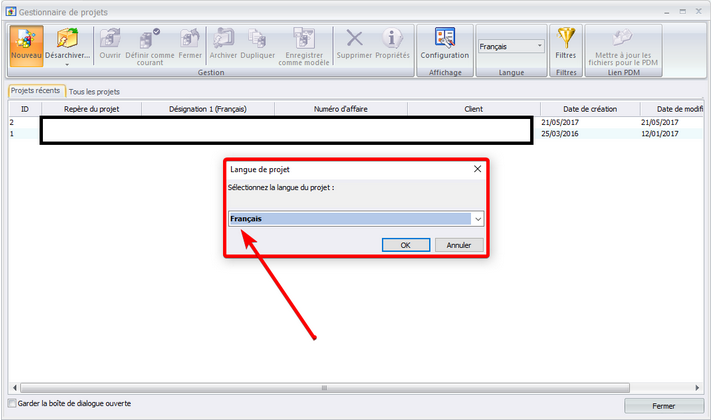This screenshot has width=713, height=420.
Task: Switch to Projets récents tab
Action: (36, 91)
